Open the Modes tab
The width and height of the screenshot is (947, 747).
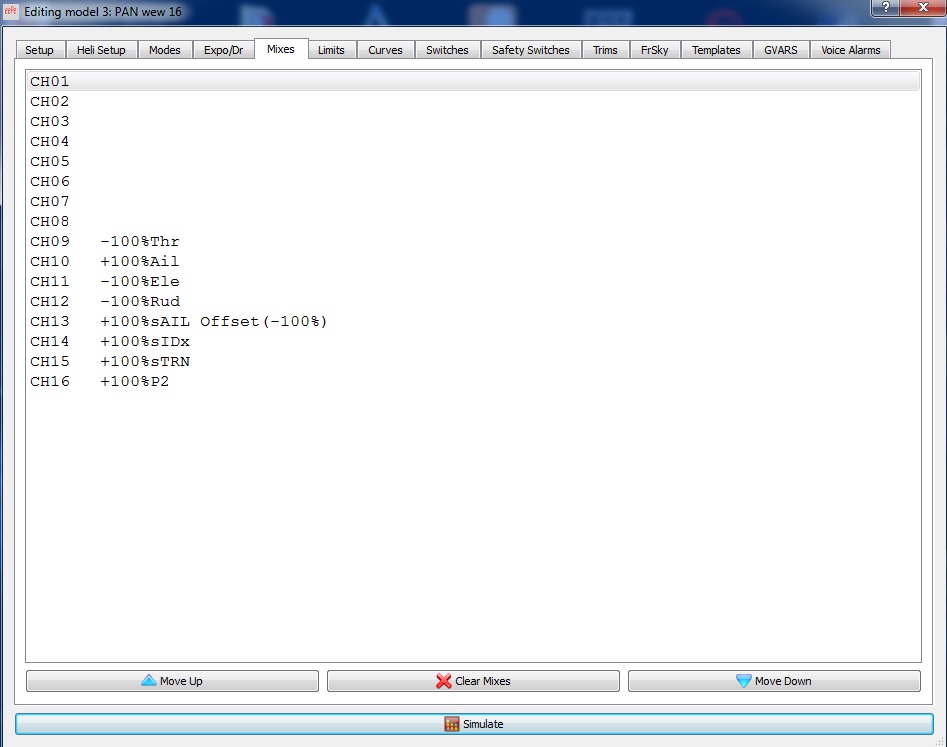tap(165, 50)
